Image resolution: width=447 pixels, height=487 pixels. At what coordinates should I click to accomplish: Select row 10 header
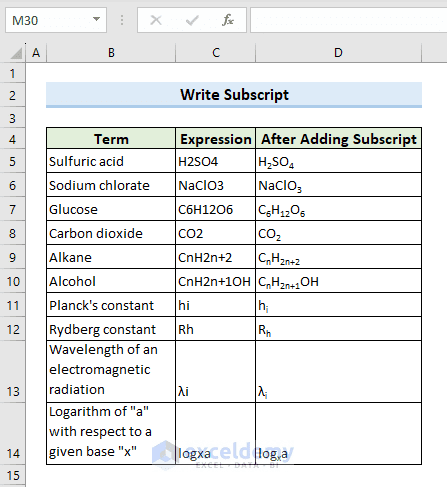[13, 281]
